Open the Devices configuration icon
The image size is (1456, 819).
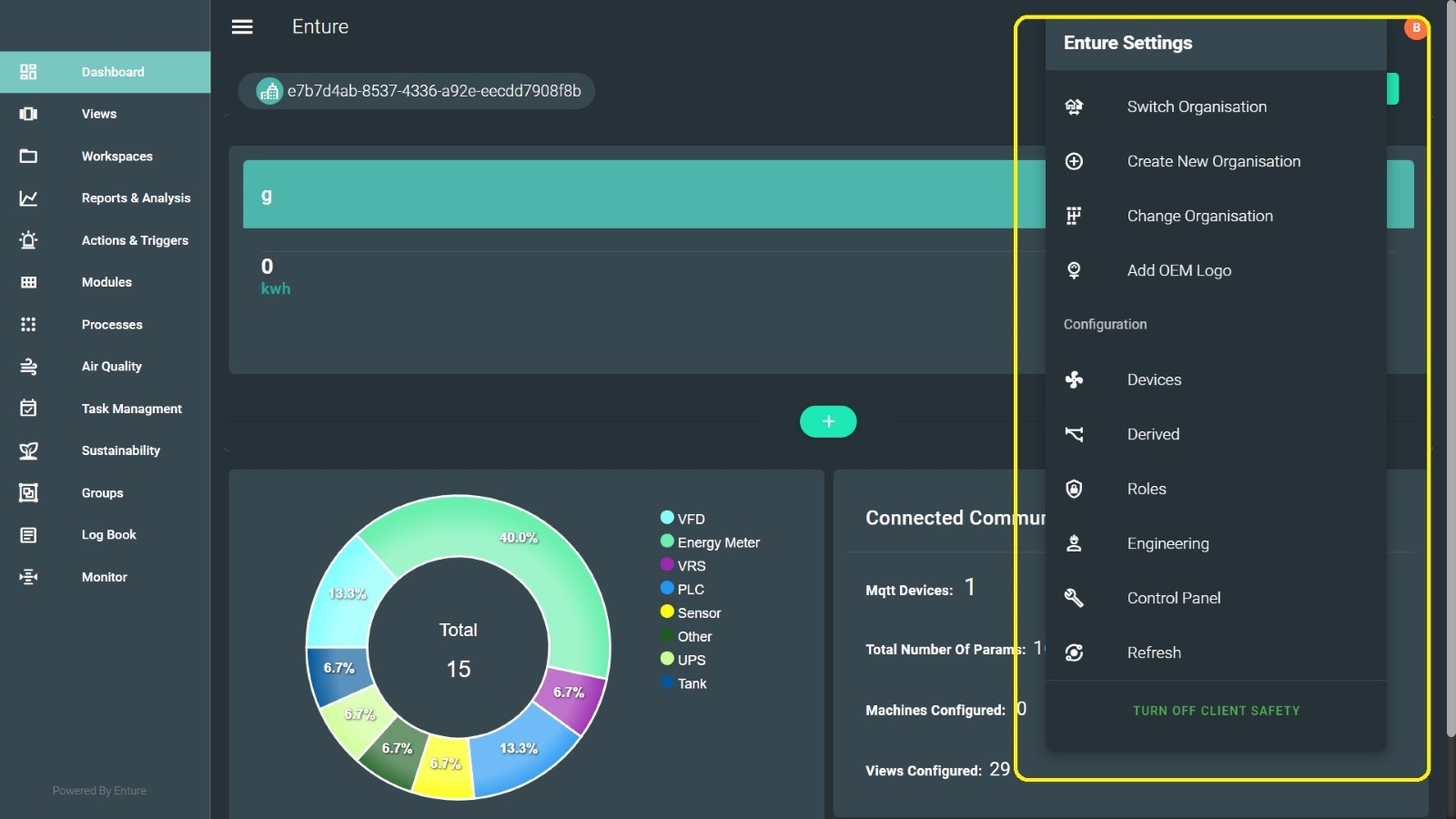tap(1074, 379)
